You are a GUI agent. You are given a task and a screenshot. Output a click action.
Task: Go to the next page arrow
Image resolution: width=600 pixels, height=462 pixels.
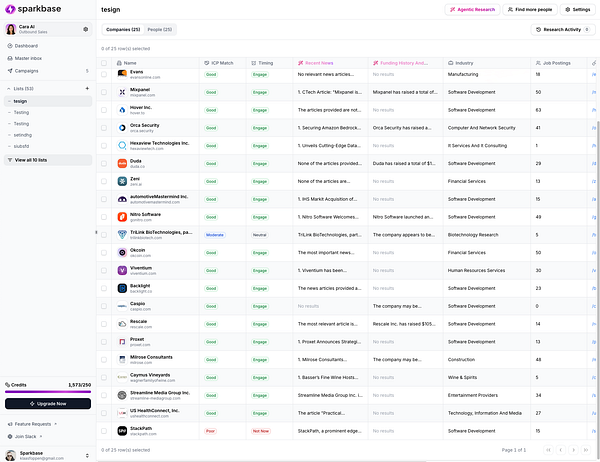tap(573, 450)
